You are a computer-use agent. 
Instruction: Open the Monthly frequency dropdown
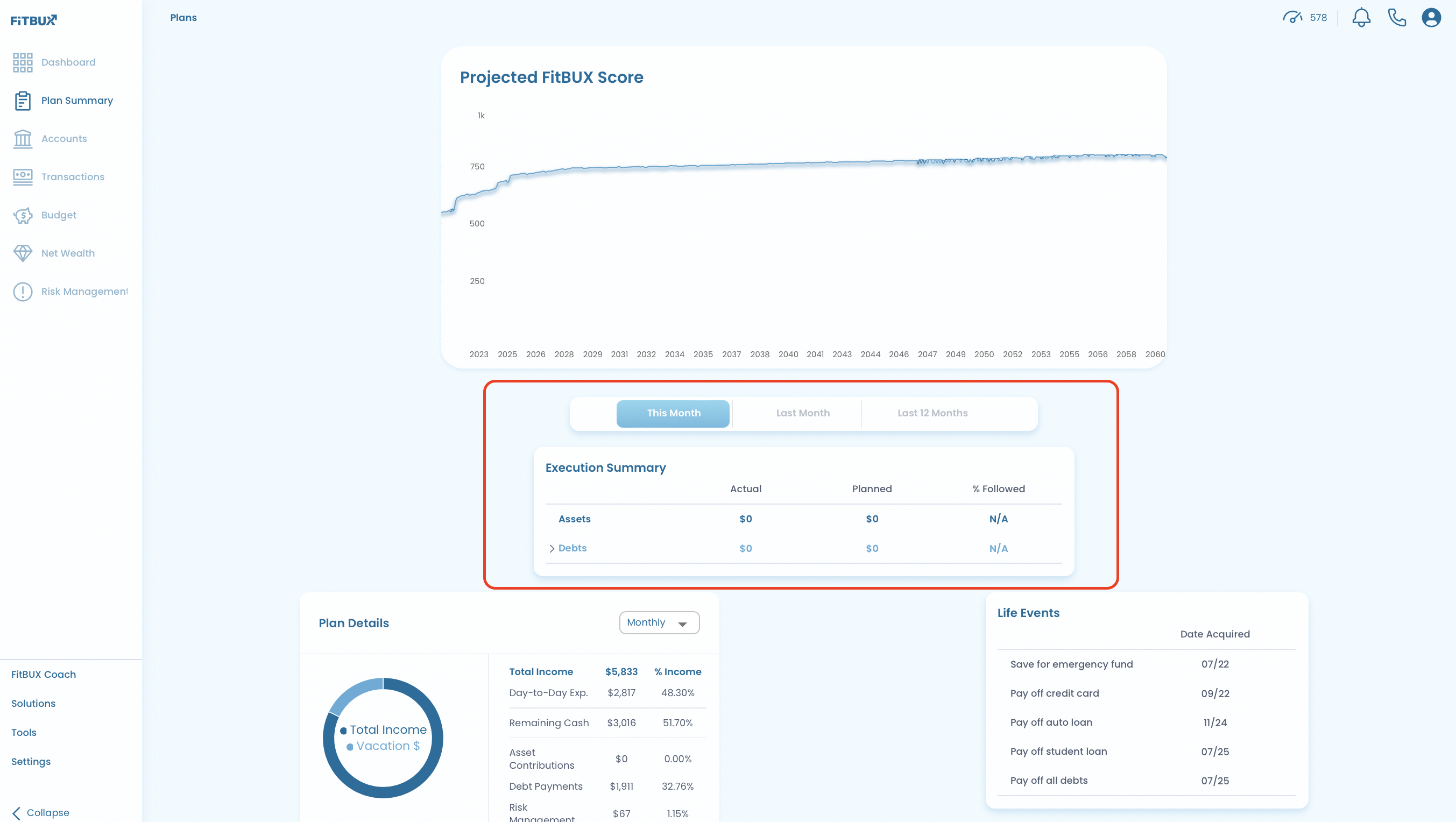[659, 622]
